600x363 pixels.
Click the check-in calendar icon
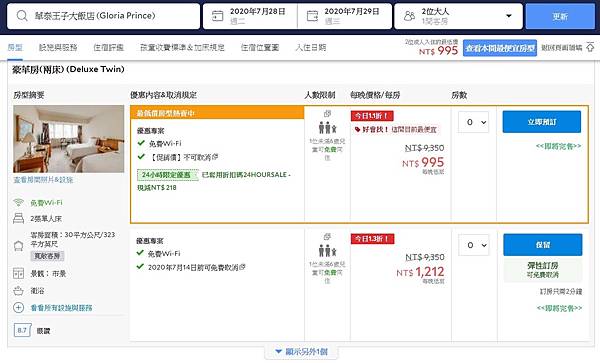(217, 16)
